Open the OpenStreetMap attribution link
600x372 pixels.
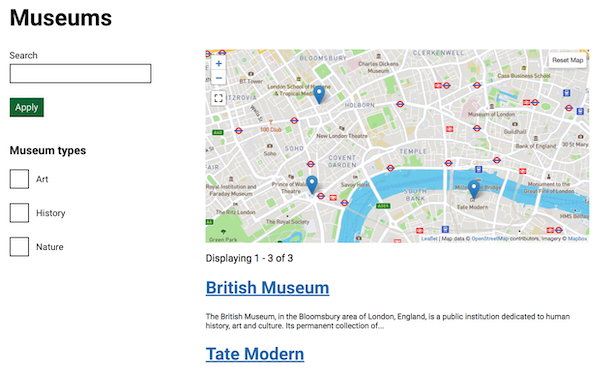(490, 238)
